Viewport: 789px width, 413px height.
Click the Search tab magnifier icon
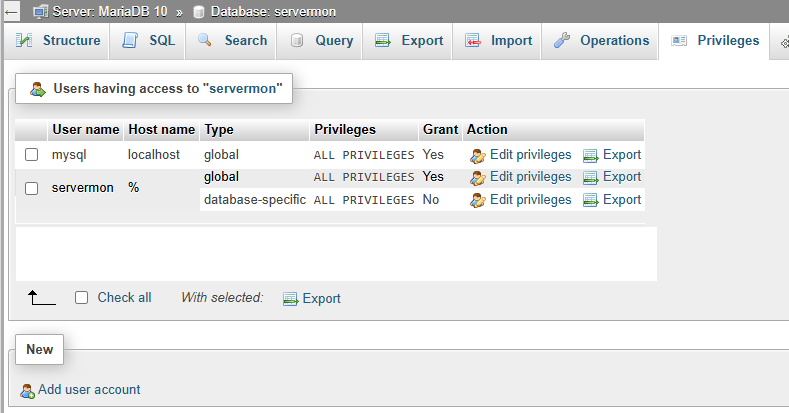[x=204, y=40]
